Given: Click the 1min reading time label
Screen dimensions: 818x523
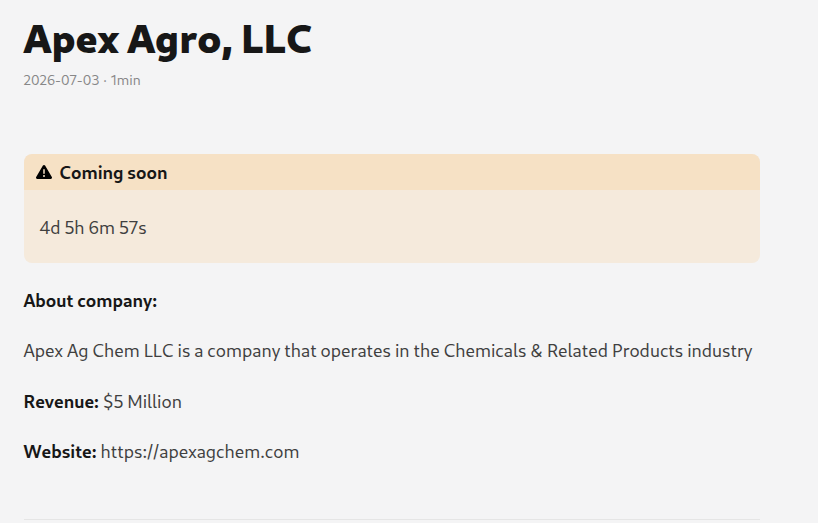Looking at the screenshot, I should coord(125,80).
